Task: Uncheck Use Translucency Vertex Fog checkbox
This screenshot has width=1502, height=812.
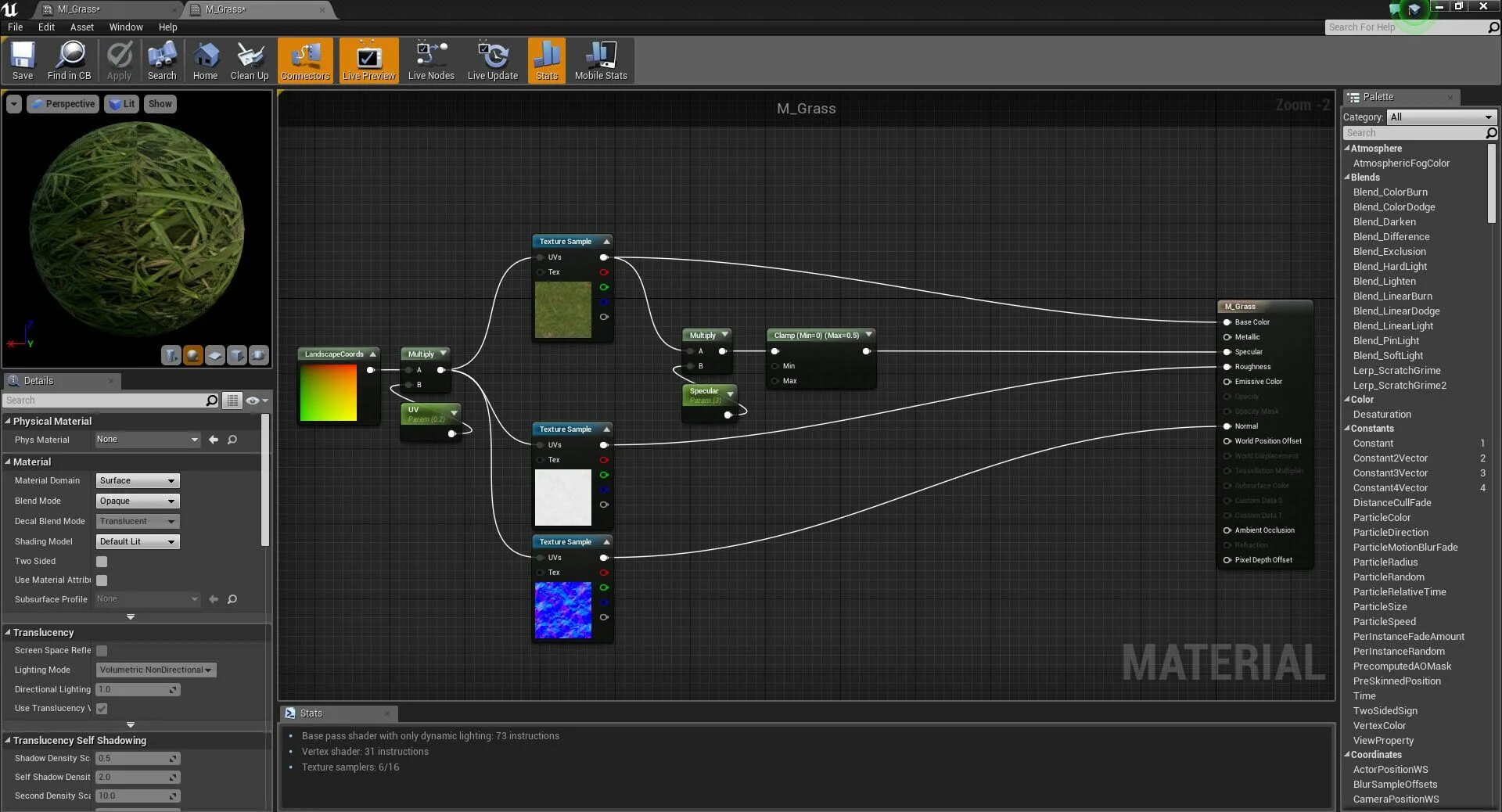Action: pyautogui.click(x=102, y=709)
